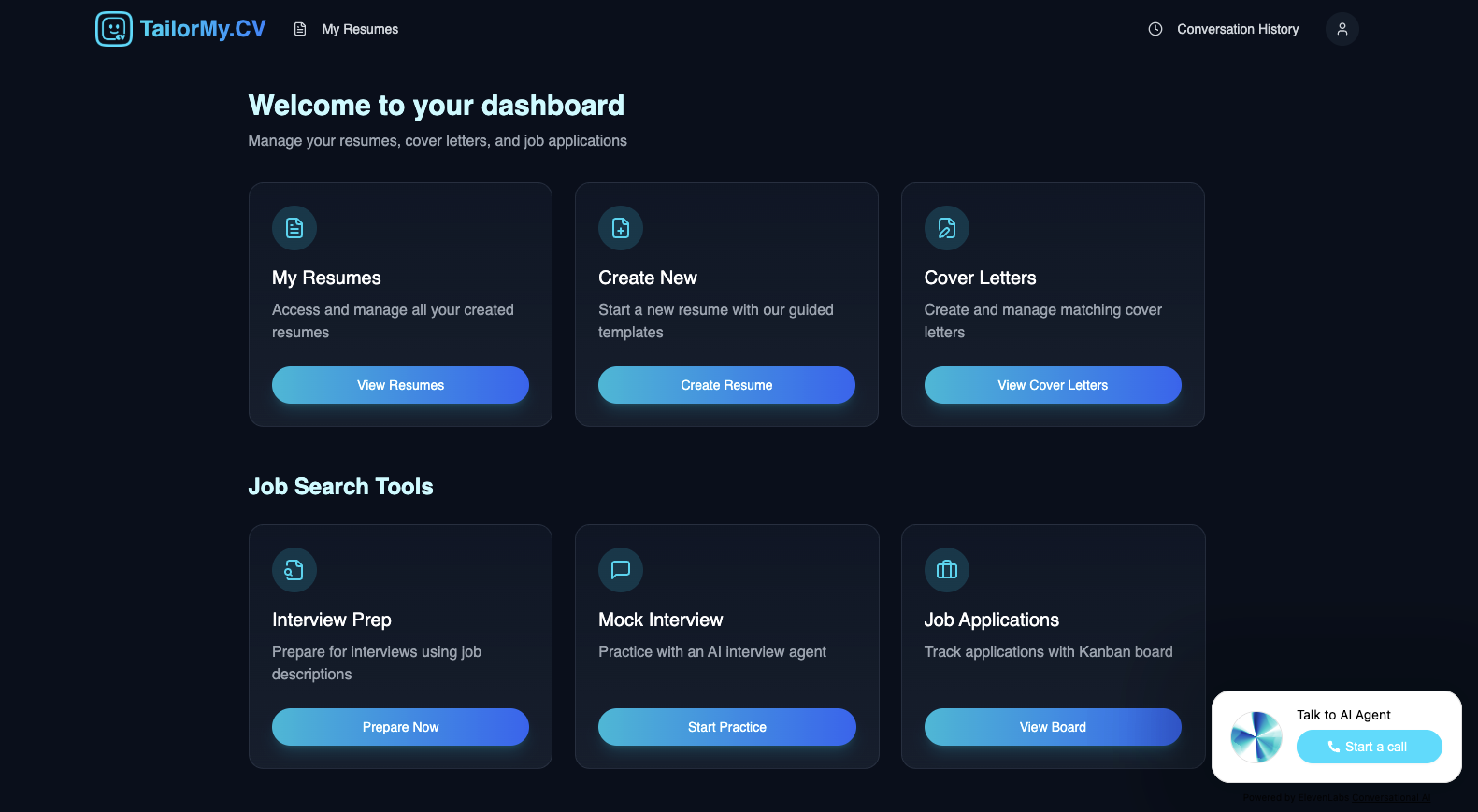Click the AI Agent swirling orb avatar
Viewport: 1478px width, 812px height.
(1256, 737)
